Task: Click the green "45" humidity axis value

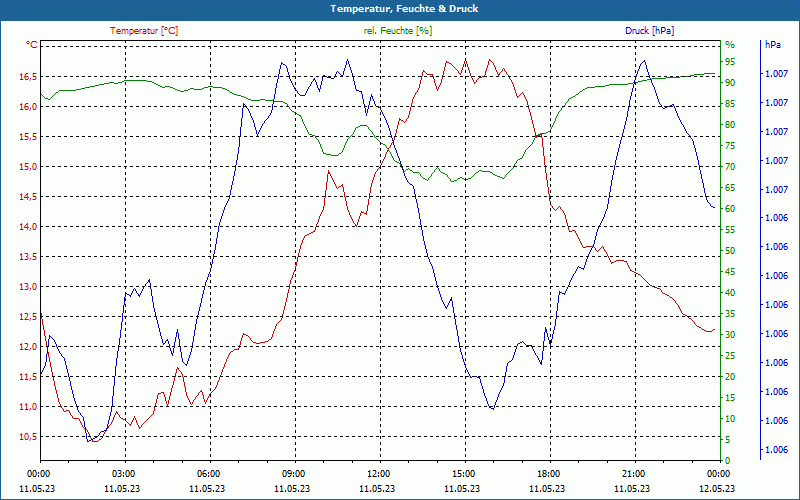Action: coord(730,272)
